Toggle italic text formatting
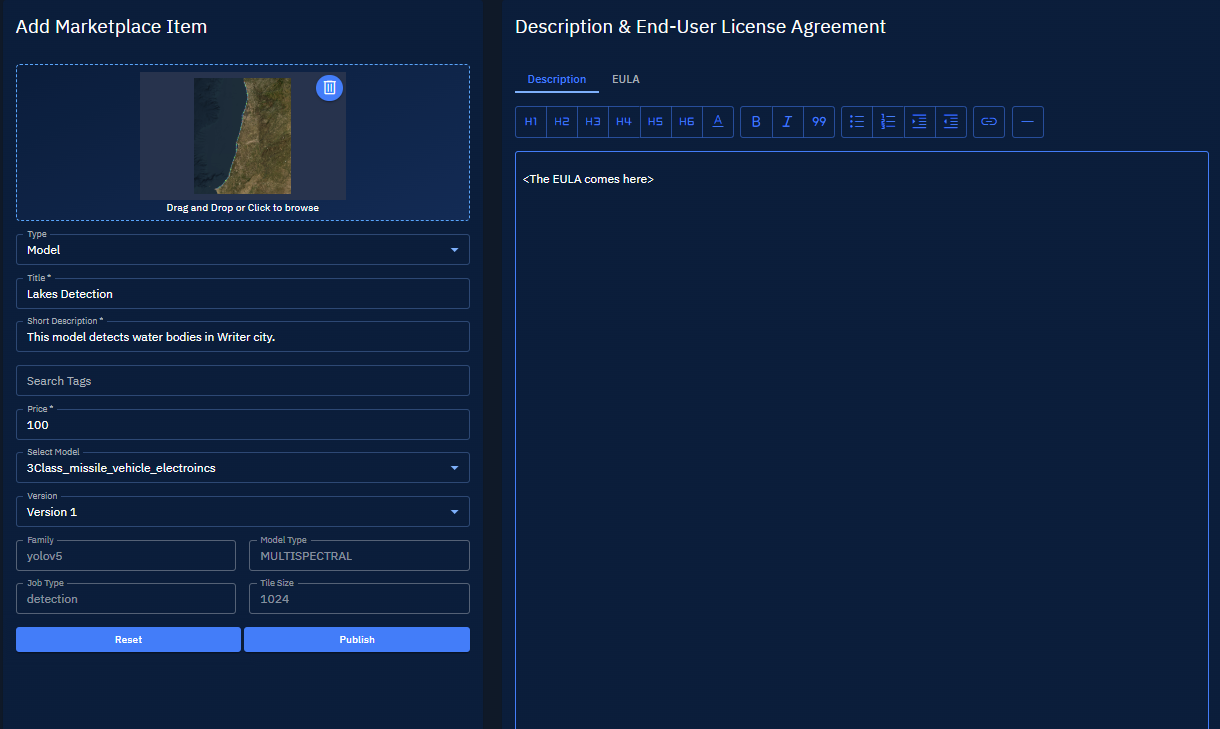 (x=787, y=122)
